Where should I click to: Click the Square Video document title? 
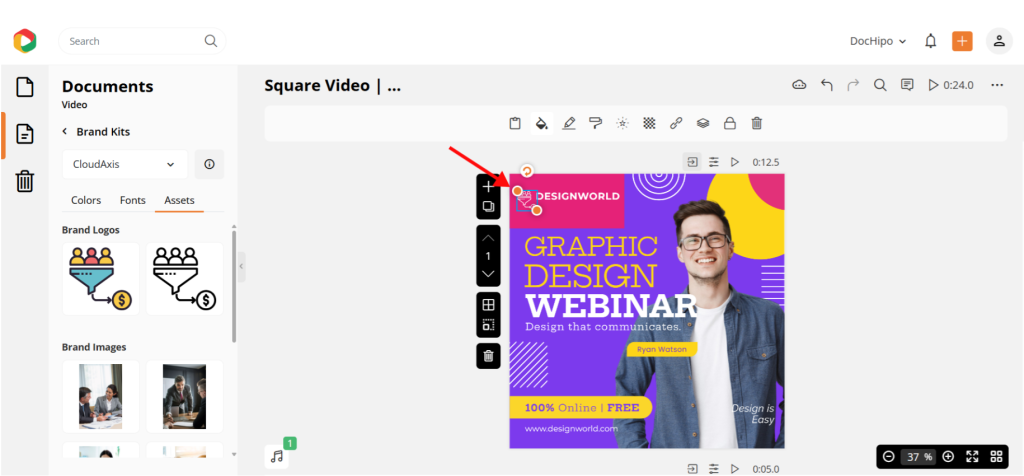pyautogui.click(x=332, y=86)
